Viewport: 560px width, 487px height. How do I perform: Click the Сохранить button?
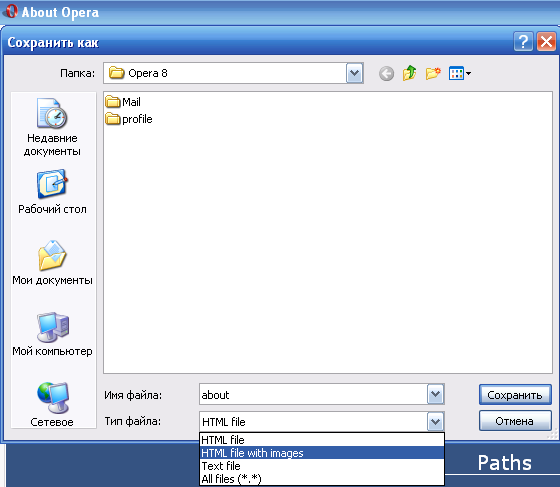pos(515,395)
